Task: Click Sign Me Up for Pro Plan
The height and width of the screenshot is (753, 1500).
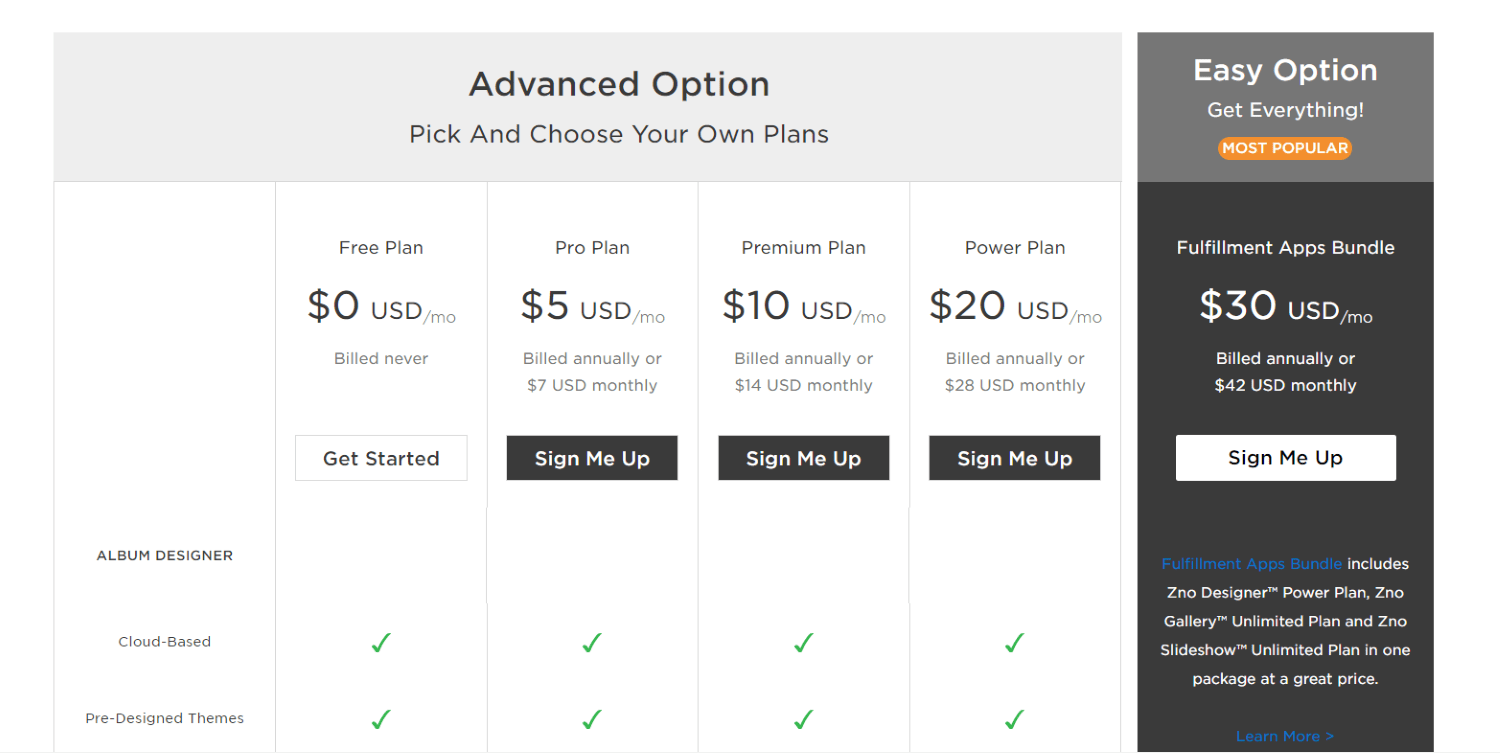Action: [592, 458]
